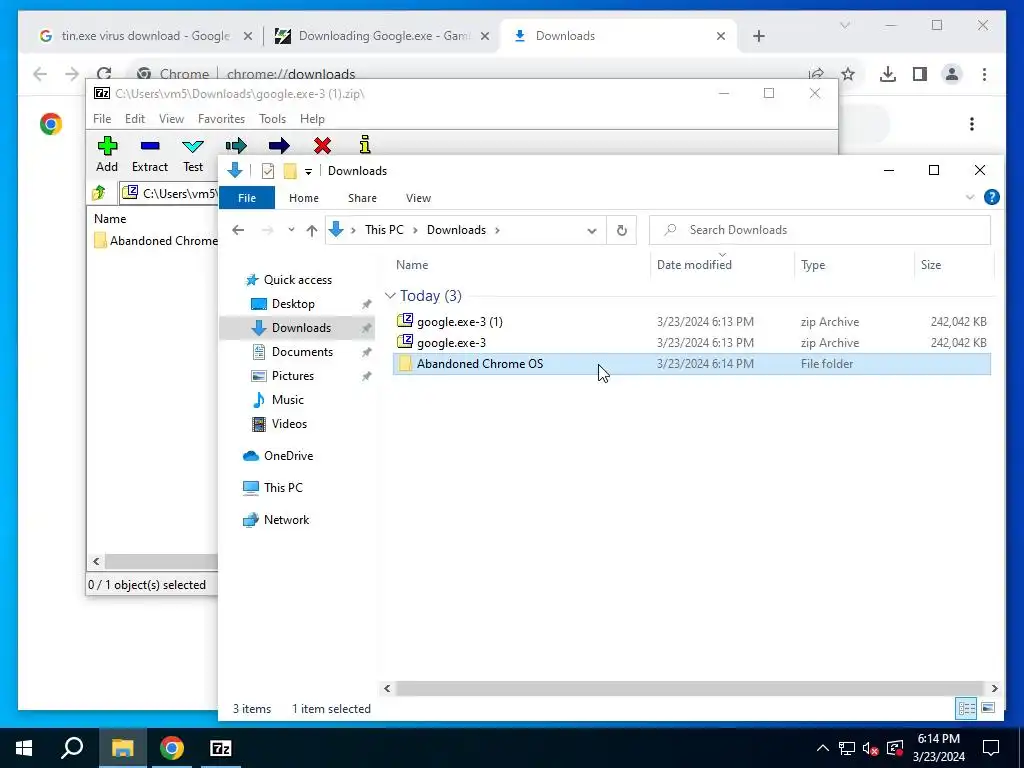This screenshot has width=1024, height=768.
Task: Open Pictures in navigation pane
Action: (x=293, y=376)
